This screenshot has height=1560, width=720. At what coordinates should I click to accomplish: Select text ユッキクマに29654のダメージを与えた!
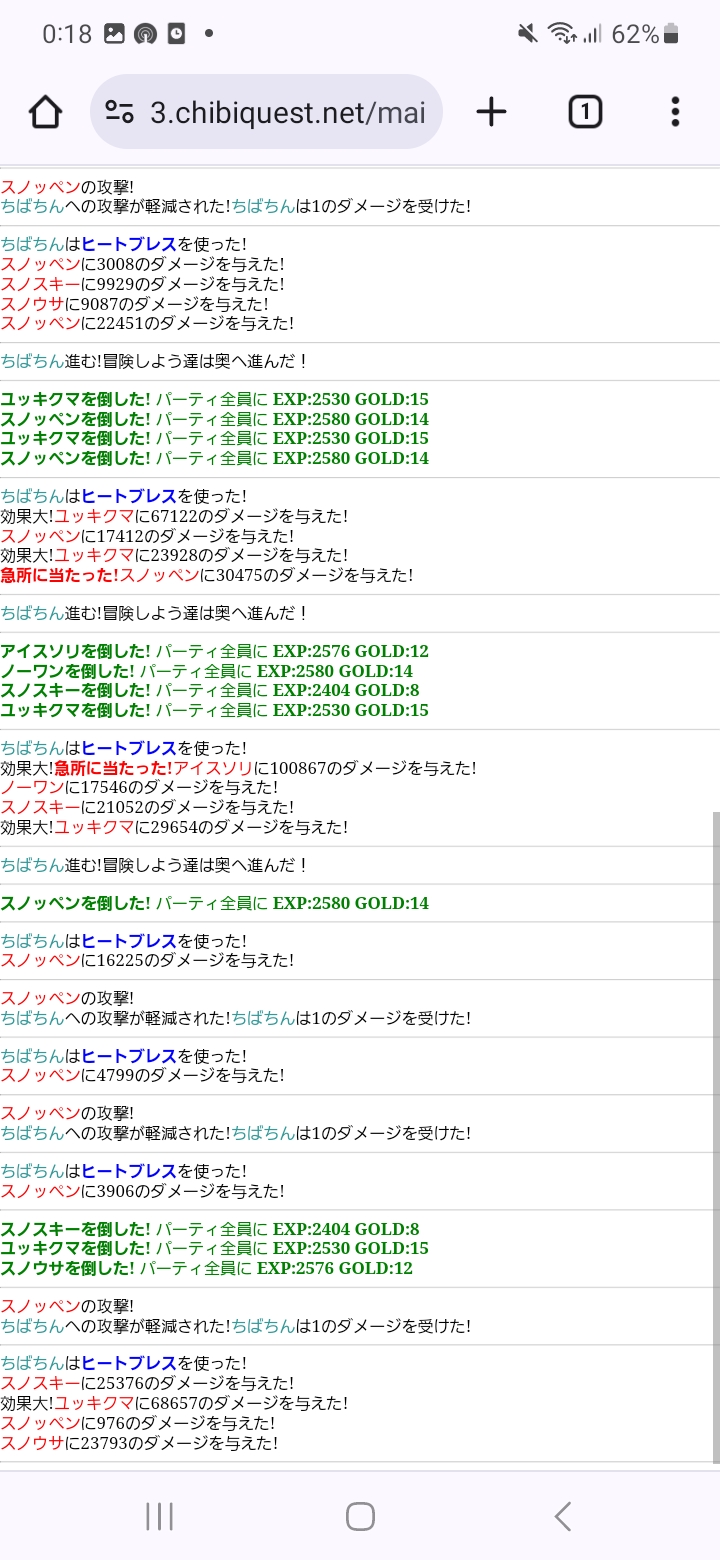click(201, 827)
